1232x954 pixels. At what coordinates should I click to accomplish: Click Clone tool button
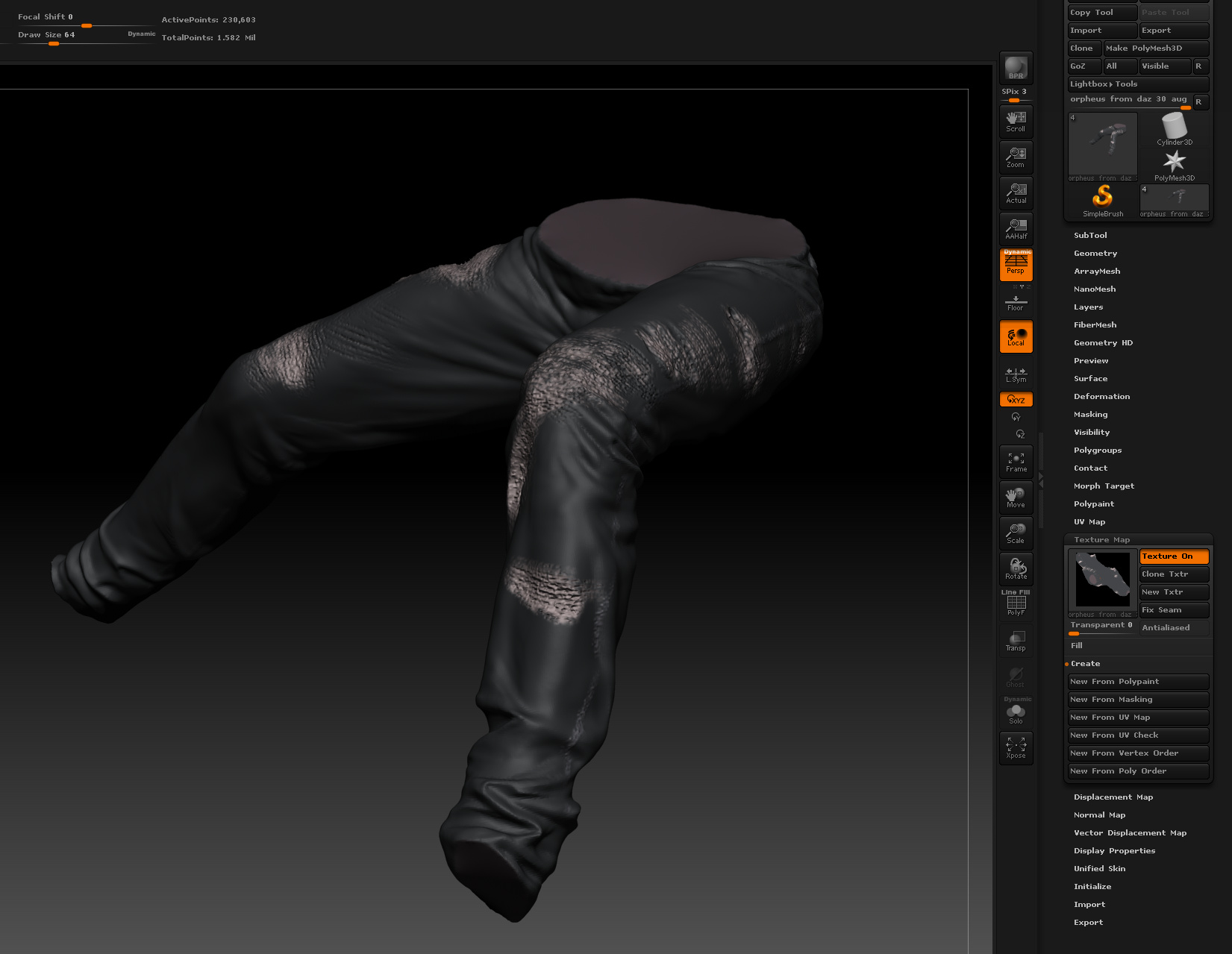click(x=1085, y=48)
